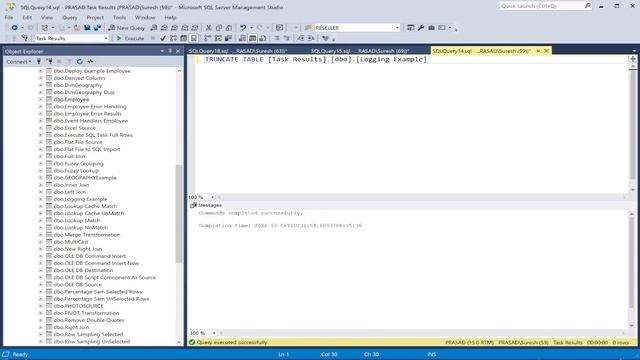Click the Cut scissors icon
640x360 pixels.
click(209, 28)
